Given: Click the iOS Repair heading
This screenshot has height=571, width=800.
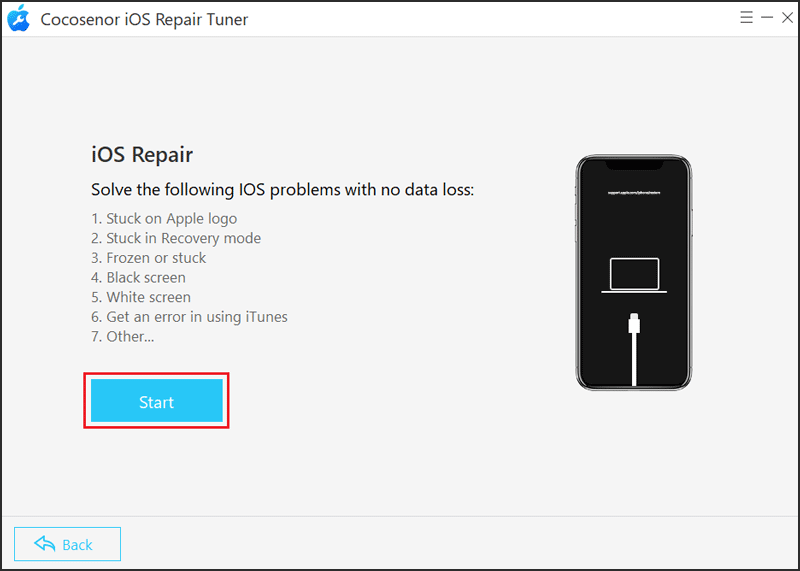Looking at the screenshot, I should click(x=142, y=154).
